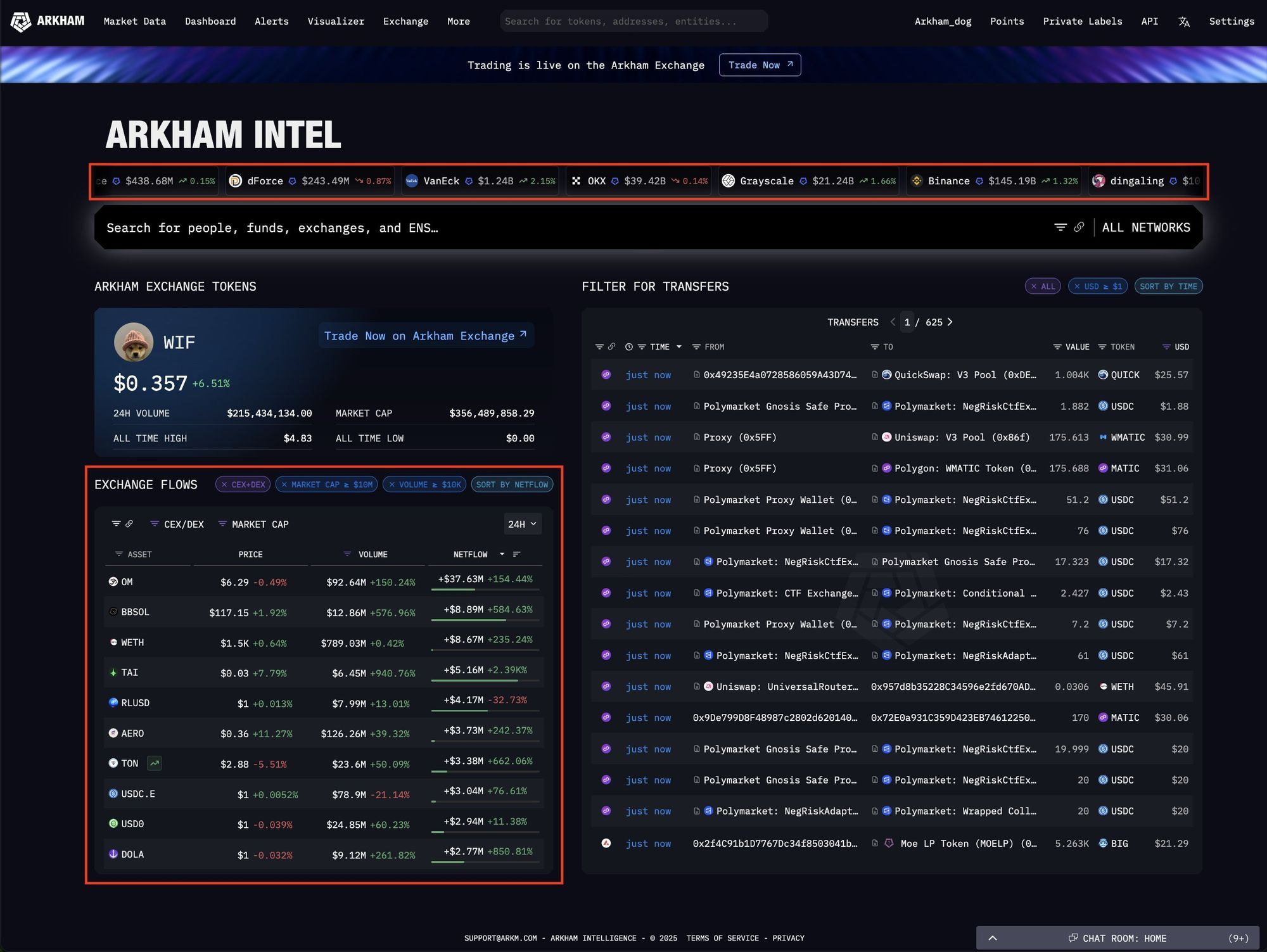Remove the USD ≥ $1 filter chip
The image size is (1267, 952).
tap(1077, 286)
